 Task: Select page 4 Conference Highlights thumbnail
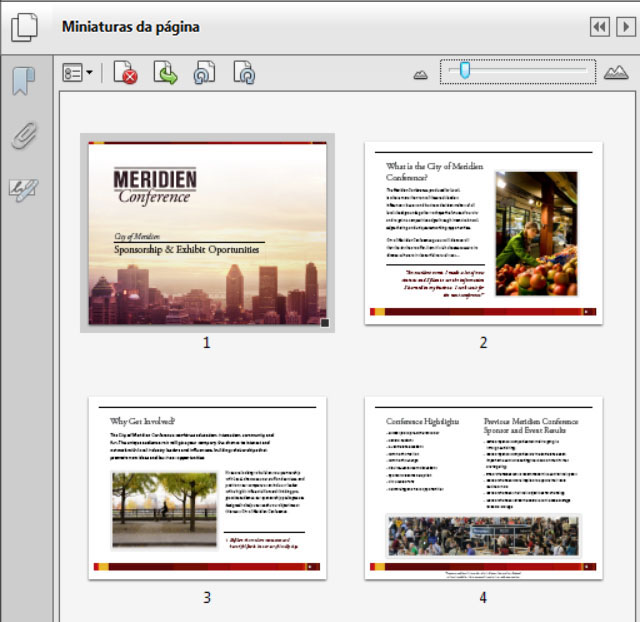coord(483,488)
